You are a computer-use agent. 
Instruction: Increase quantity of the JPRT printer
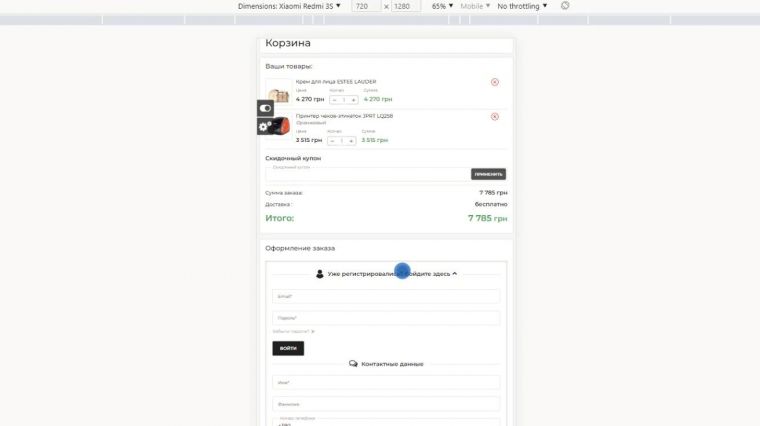click(352, 141)
